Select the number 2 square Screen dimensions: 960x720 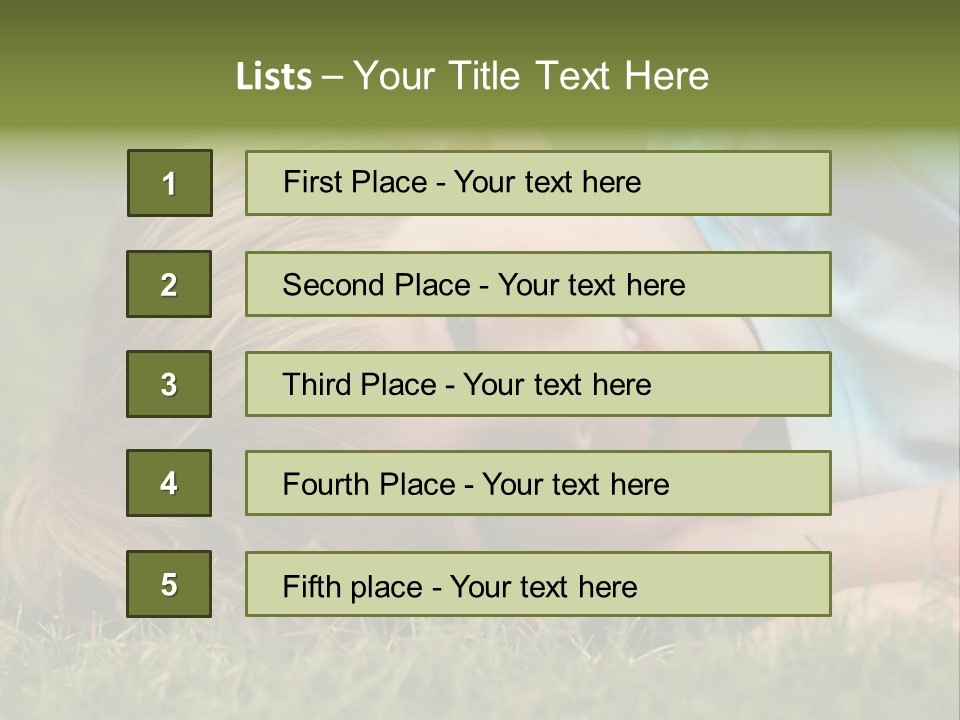pos(169,284)
